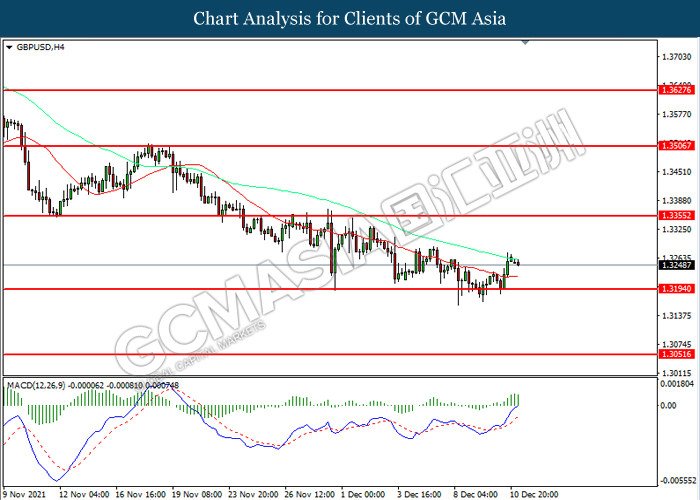The image size is (700, 500).
Task: Click the chart shift triangle marker at top
Action: coord(525,42)
